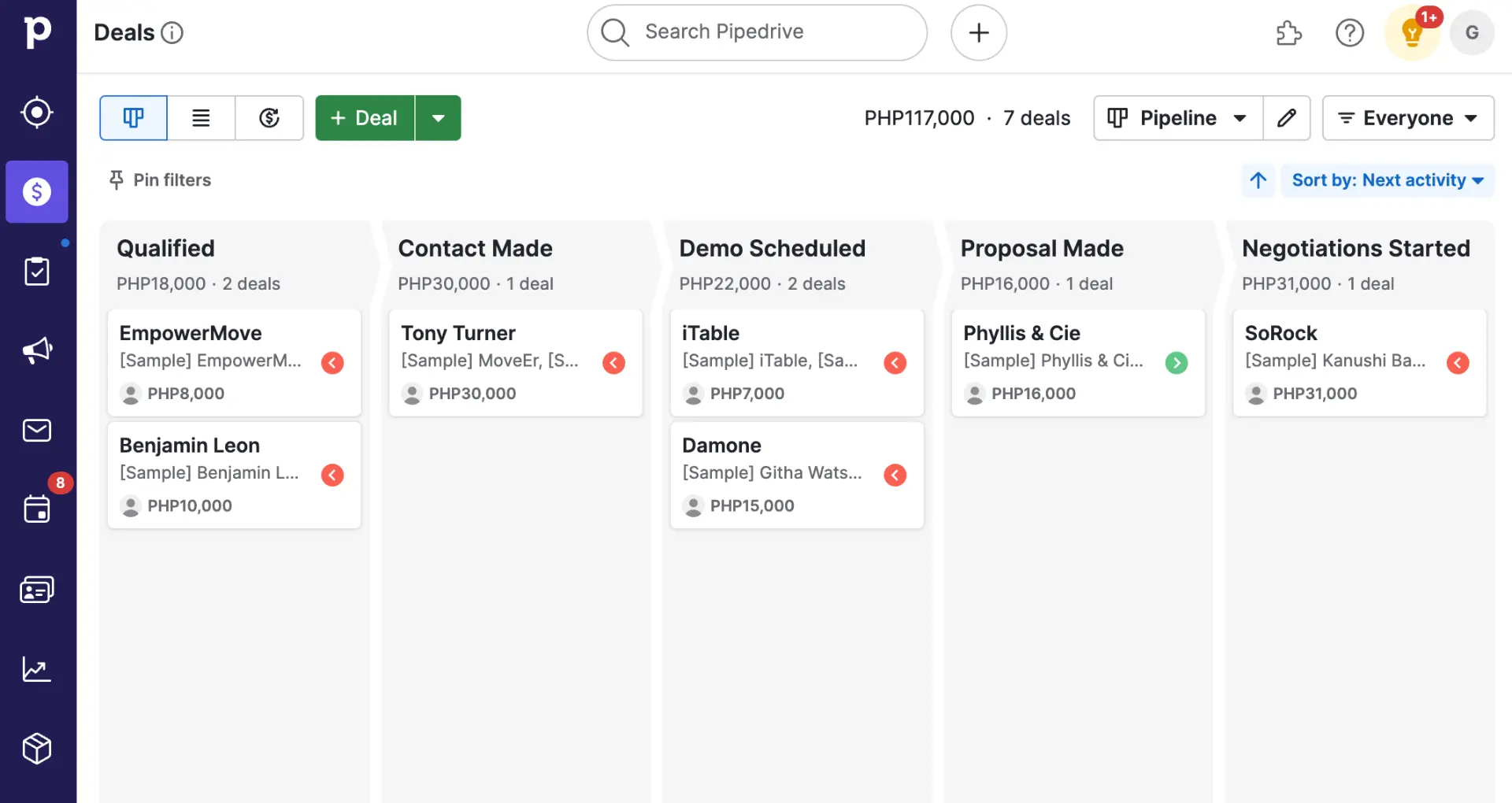Screen dimensions: 1512x803
Task: Open the EmpowerMove deal
Action: click(234, 363)
